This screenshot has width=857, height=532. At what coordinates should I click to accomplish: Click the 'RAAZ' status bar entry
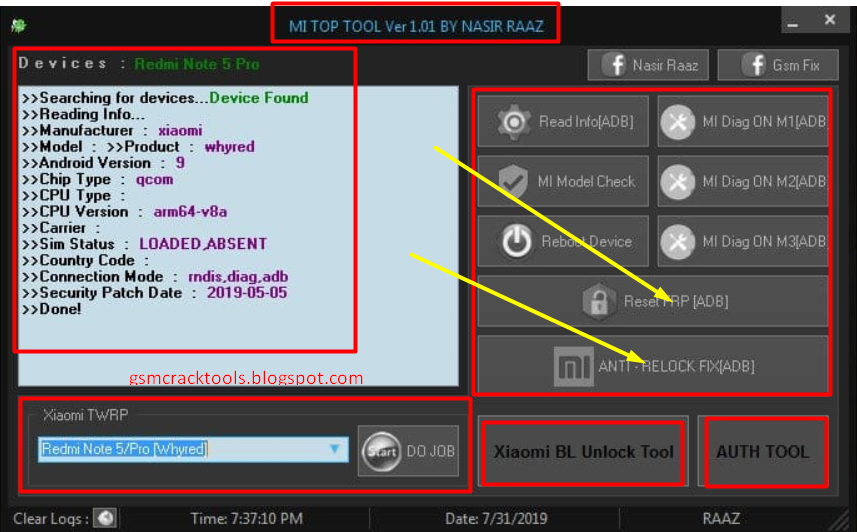721,518
